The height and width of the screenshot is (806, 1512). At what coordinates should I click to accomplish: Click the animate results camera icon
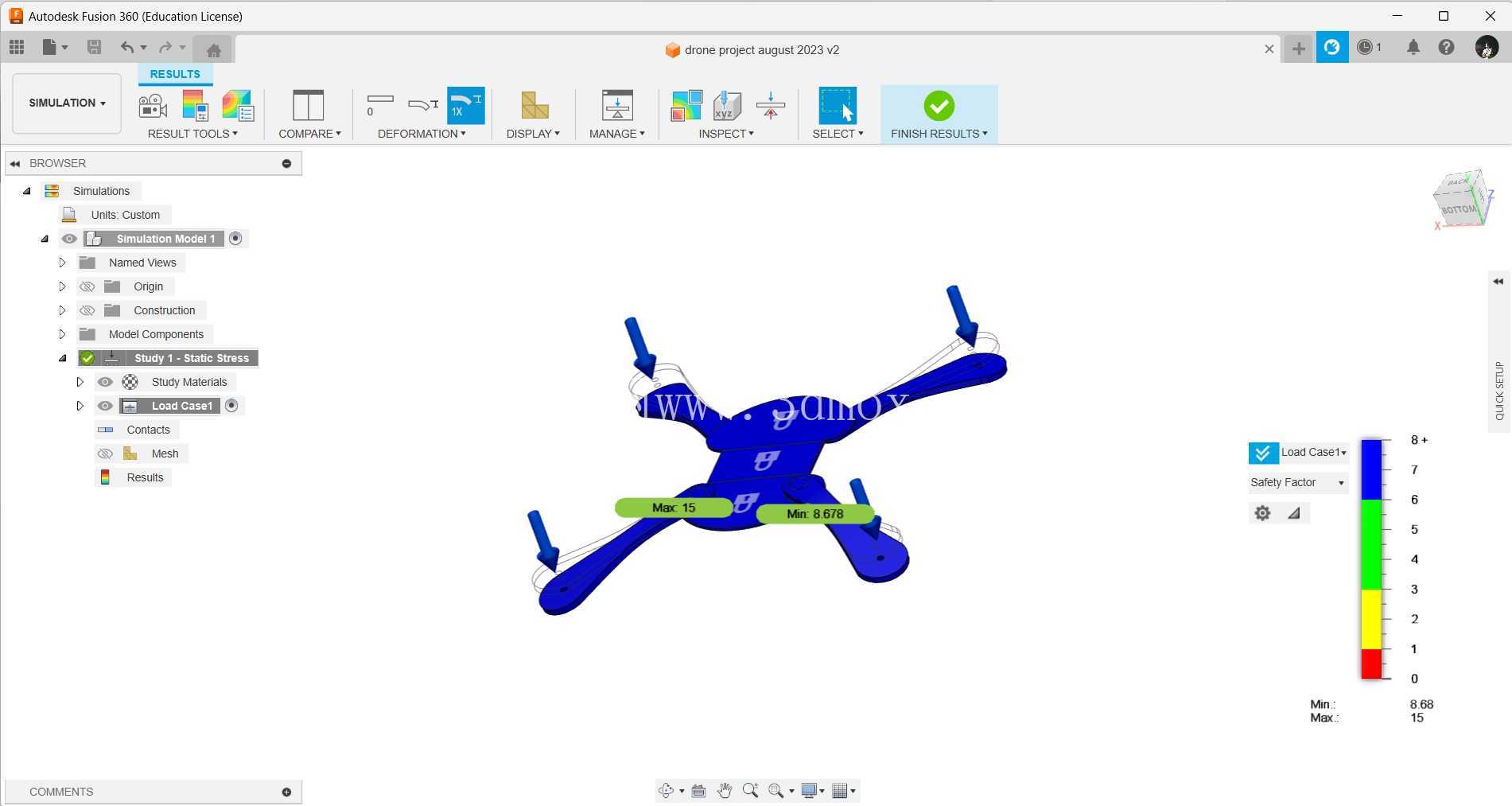point(153,106)
